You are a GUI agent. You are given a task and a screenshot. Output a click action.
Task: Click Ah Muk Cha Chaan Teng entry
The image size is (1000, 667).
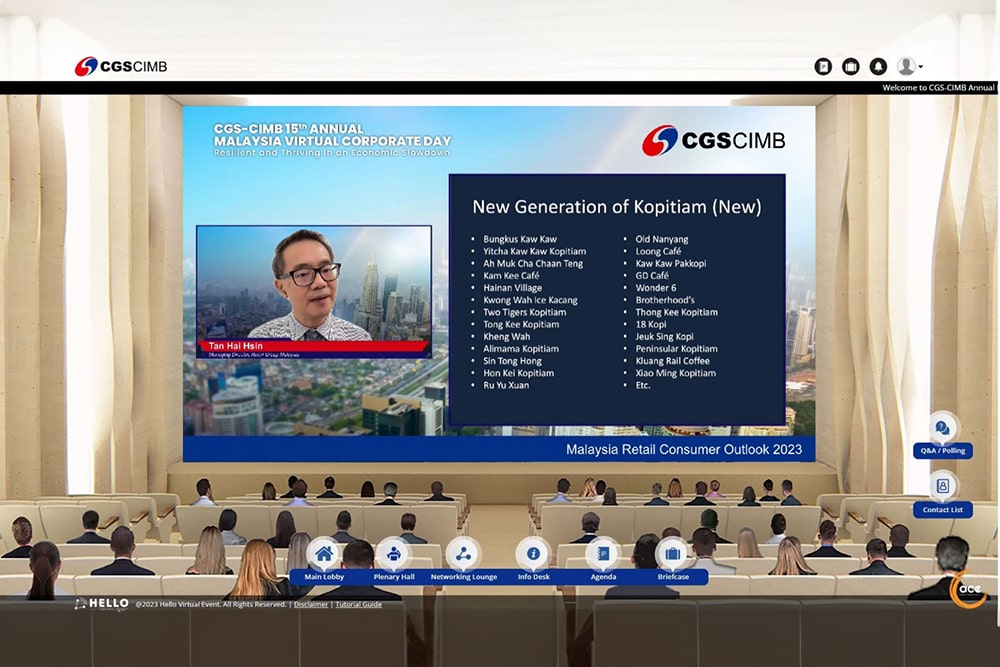coord(533,263)
